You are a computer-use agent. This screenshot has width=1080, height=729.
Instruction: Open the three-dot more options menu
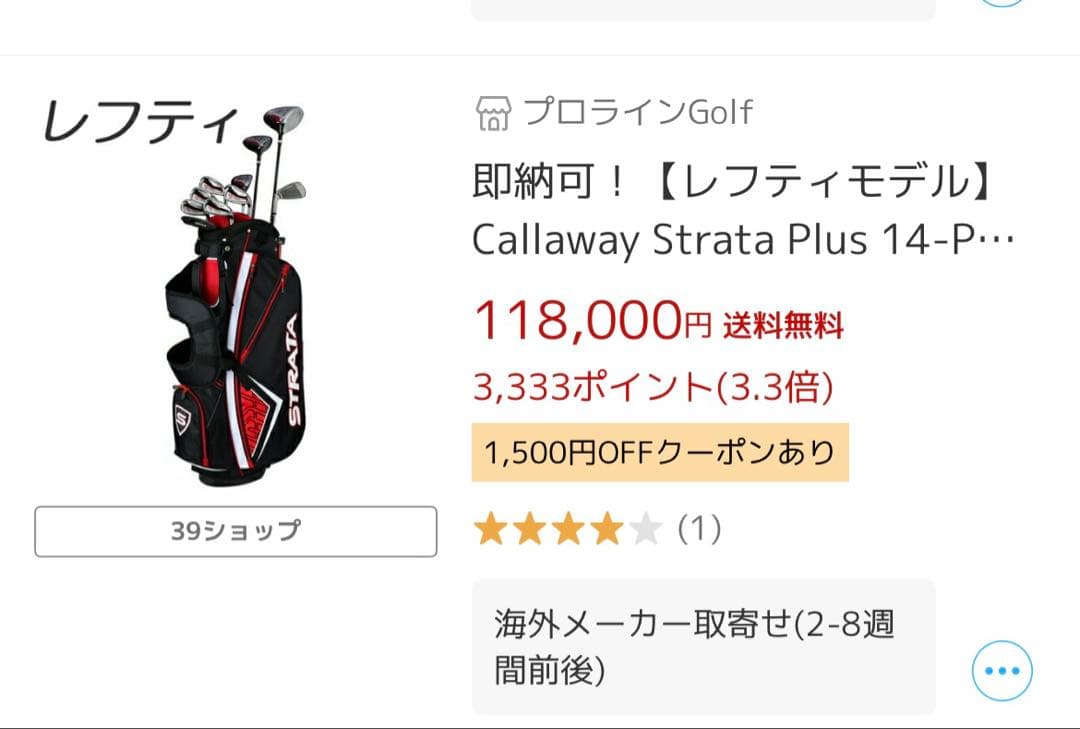pyautogui.click(x=1003, y=672)
